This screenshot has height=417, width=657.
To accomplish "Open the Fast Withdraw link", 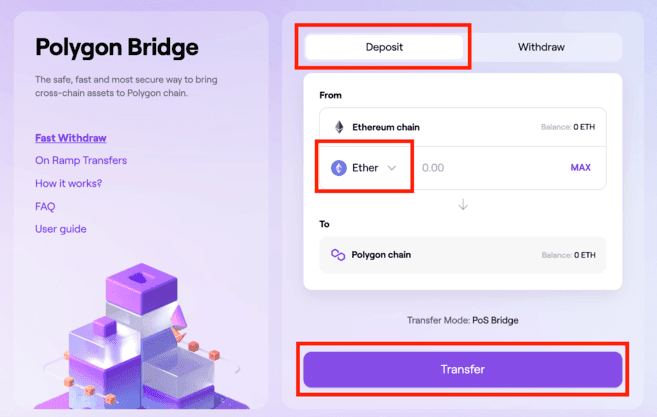I will 70,138.
